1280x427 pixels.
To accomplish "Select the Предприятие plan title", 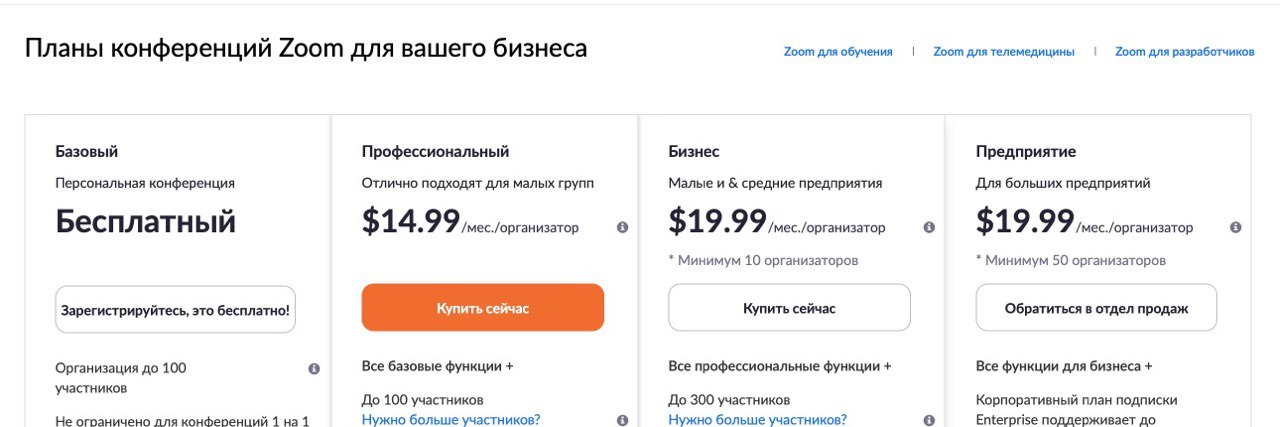I will click(x=1026, y=152).
